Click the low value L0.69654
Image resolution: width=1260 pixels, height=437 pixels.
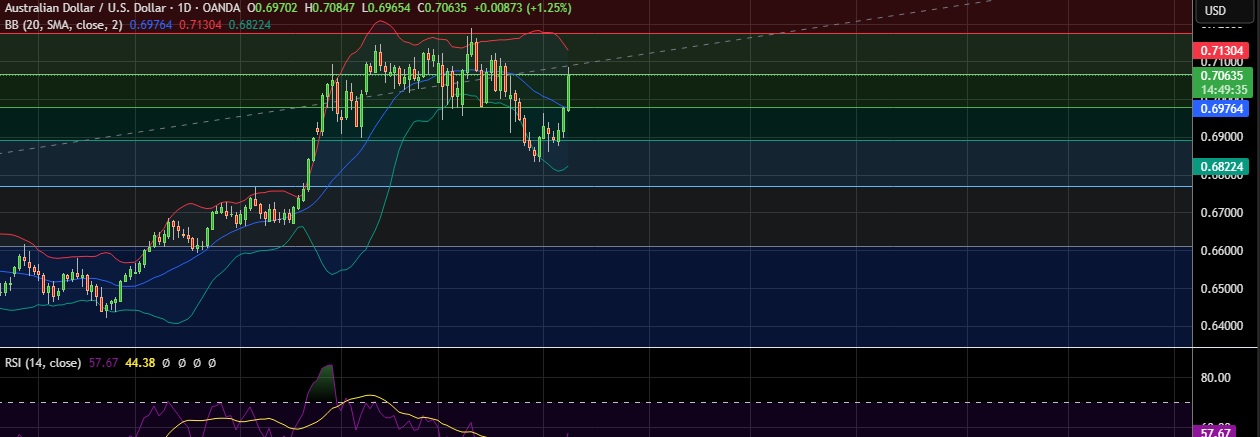(x=384, y=9)
